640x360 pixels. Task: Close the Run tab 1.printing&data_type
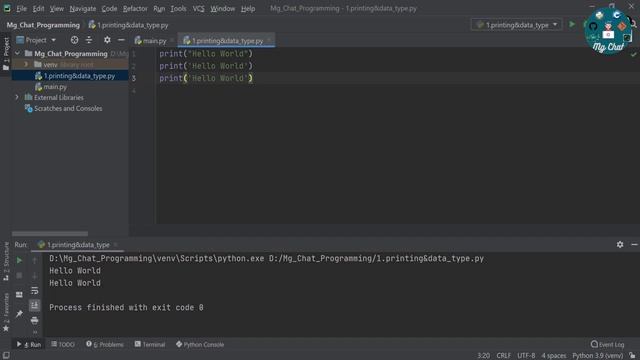[116, 245]
